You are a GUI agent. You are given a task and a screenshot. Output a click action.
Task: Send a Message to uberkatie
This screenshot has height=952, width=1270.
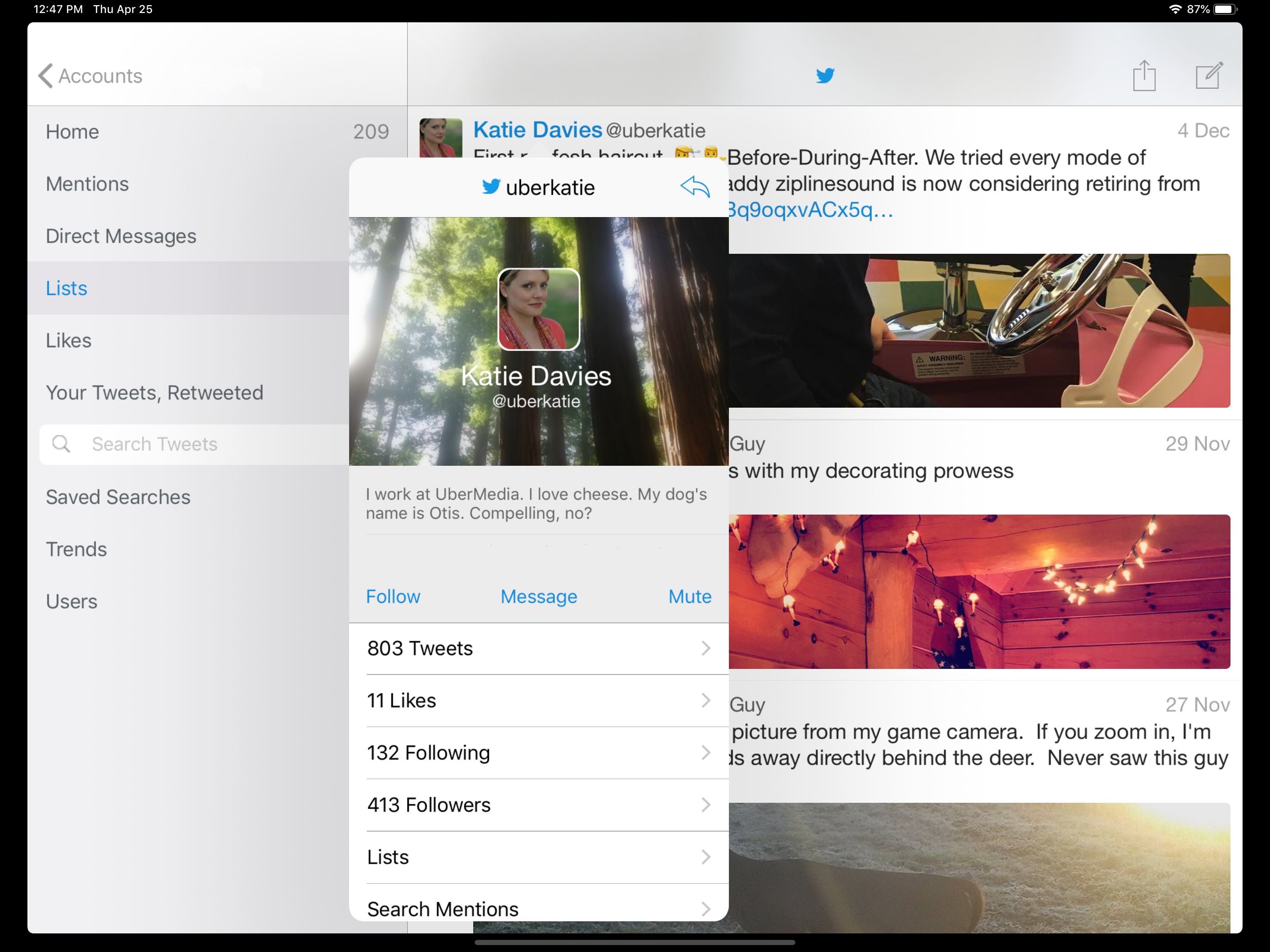pos(539,596)
